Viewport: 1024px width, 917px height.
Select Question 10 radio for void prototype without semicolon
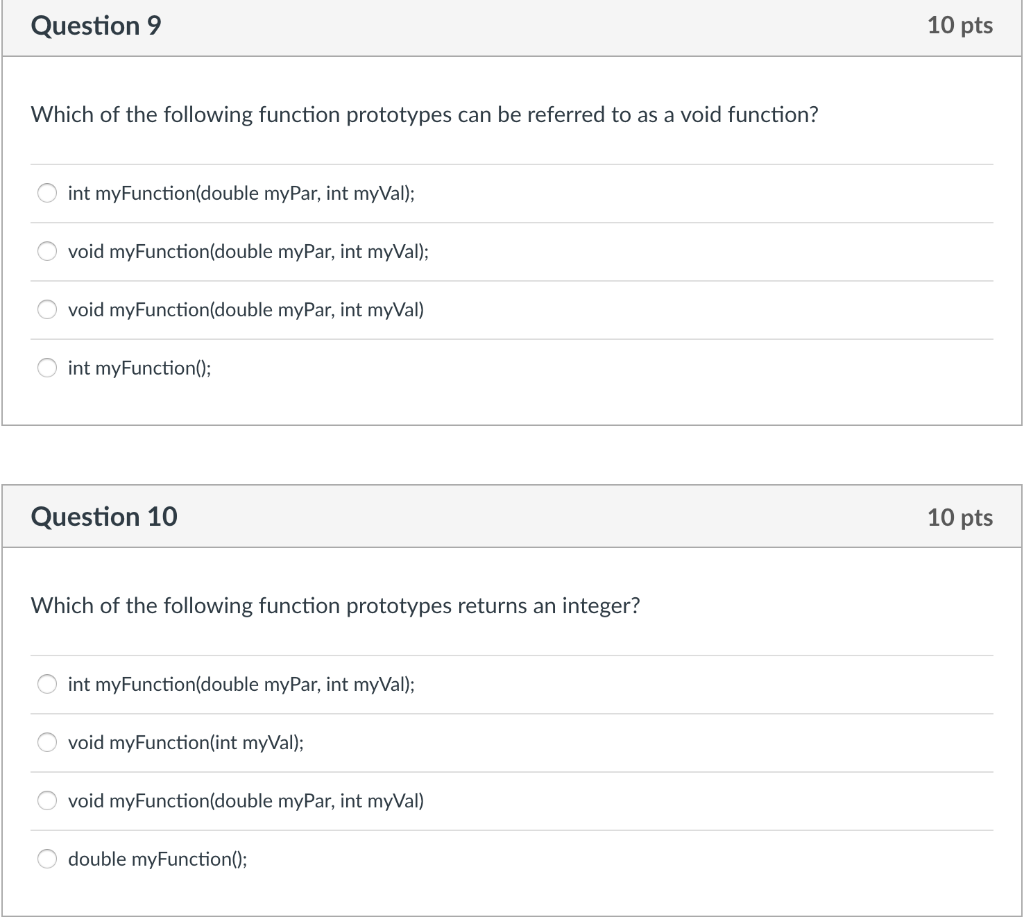click(47, 801)
